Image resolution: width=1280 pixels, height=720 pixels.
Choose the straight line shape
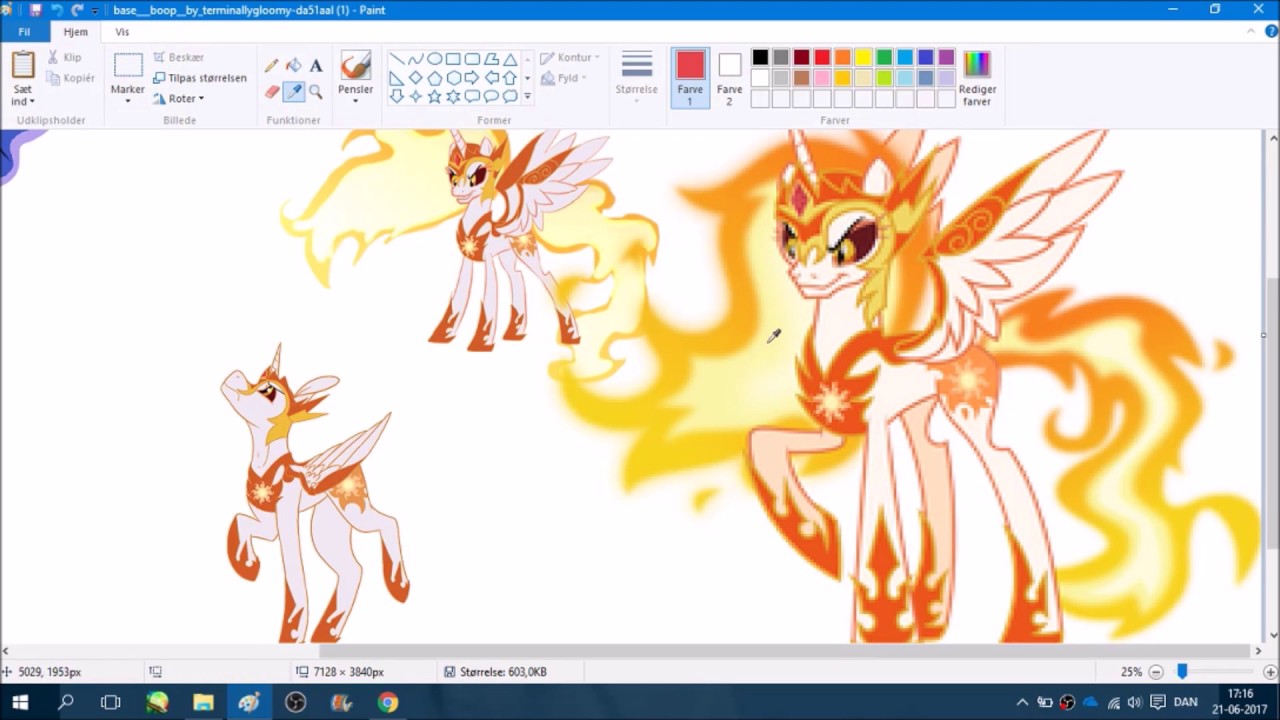pos(397,59)
